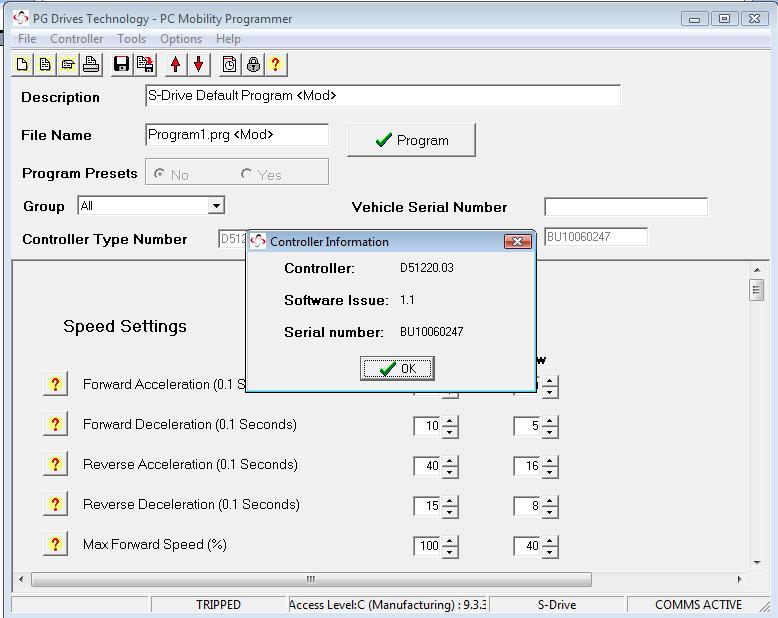Close the Controller Information dialog
This screenshot has width=778, height=618.
[x=518, y=242]
